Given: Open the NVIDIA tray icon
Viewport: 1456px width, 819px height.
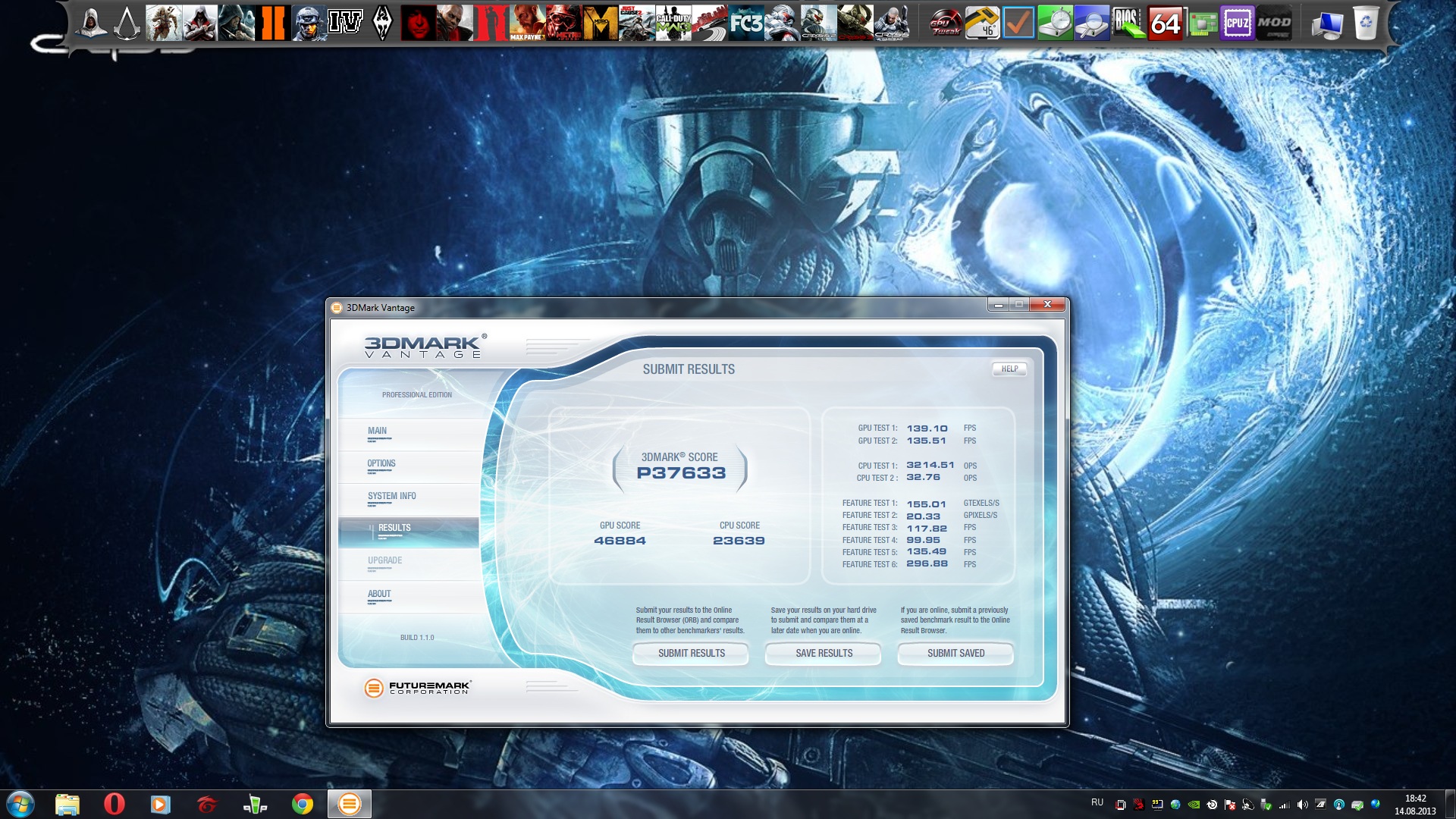Looking at the screenshot, I should click(x=1194, y=805).
